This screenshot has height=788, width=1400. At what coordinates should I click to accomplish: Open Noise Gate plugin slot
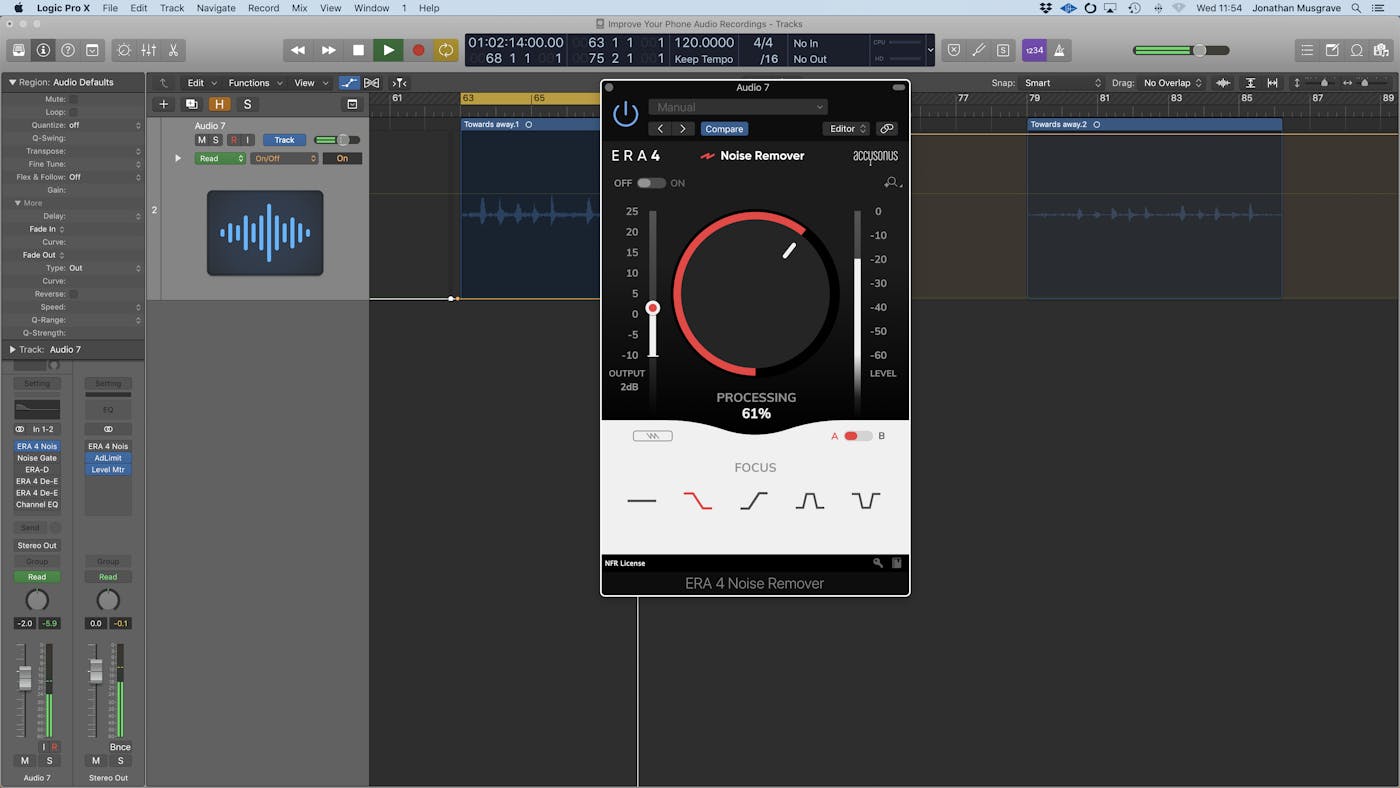point(37,458)
